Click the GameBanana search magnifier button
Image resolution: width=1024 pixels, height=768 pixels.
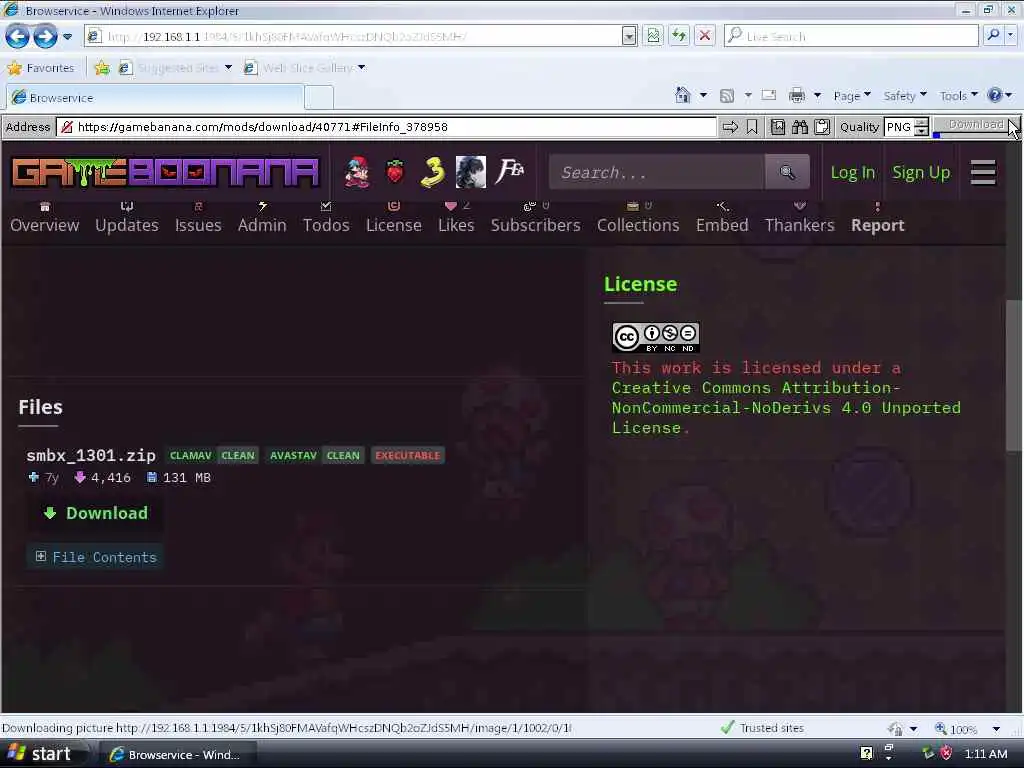pyautogui.click(x=787, y=172)
